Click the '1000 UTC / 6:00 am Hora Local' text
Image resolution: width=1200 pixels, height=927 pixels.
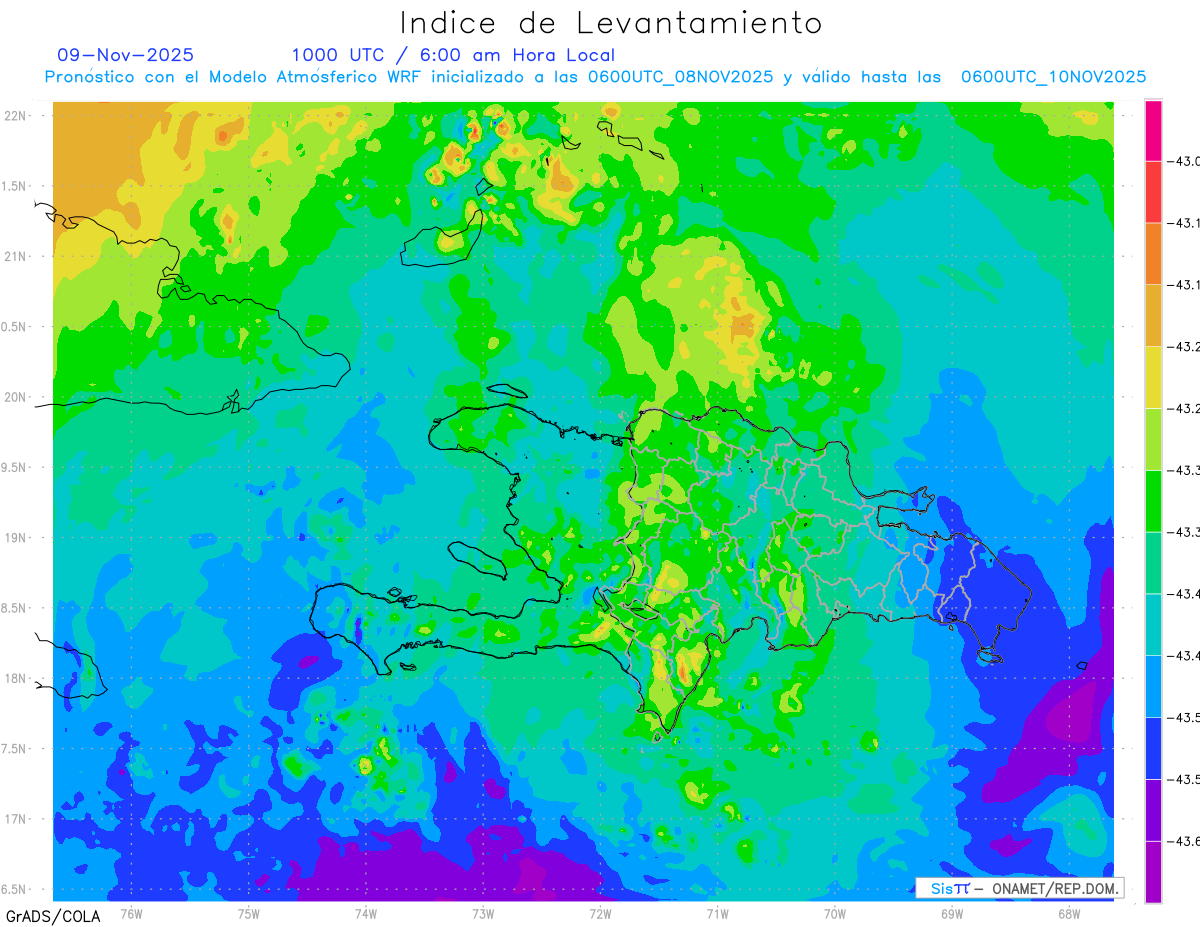tap(453, 55)
